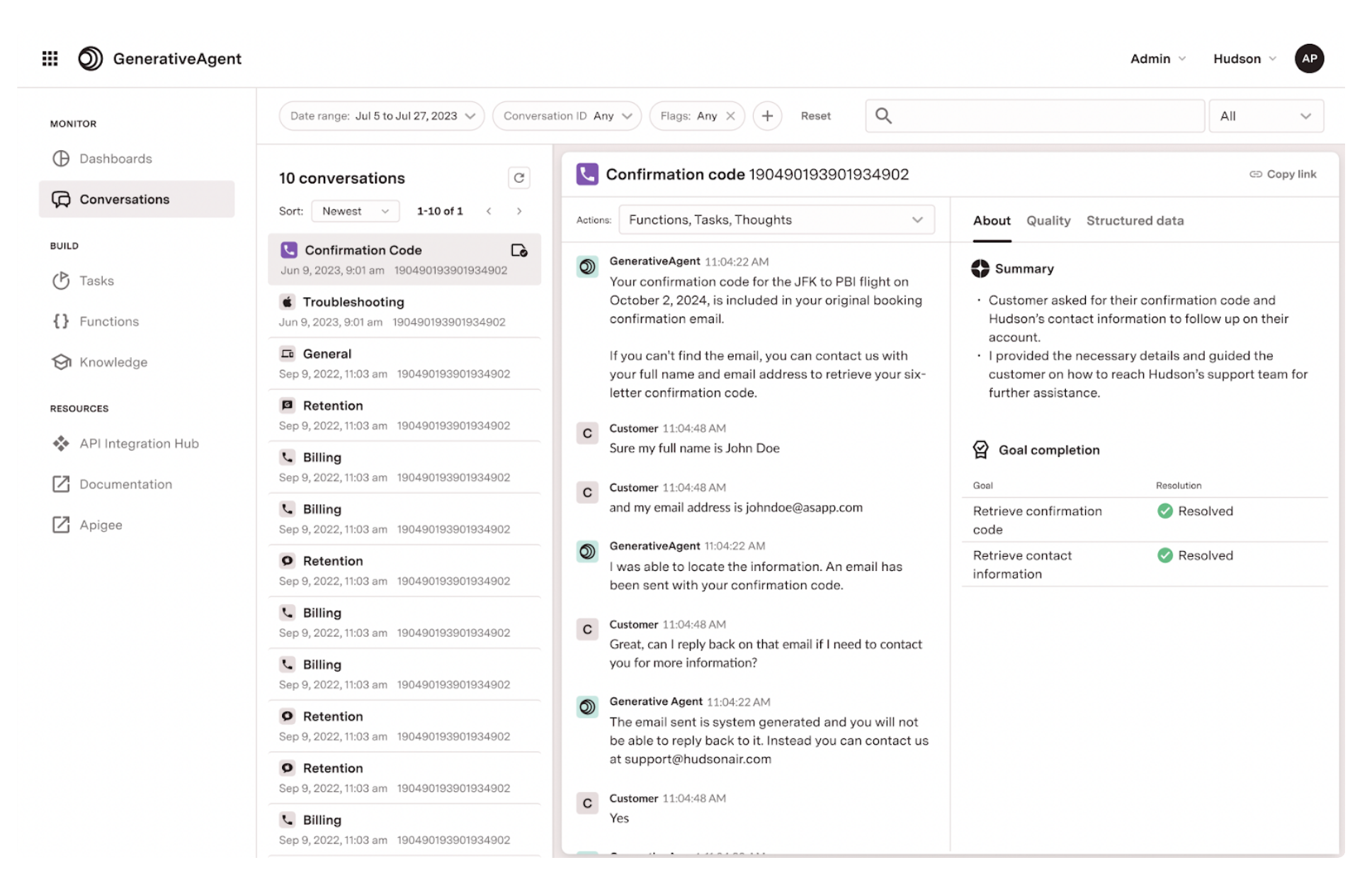Image resolution: width=1372 pixels, height=882 pixels.
Task: Expand the Date range filter
Action: coord(382,116)
